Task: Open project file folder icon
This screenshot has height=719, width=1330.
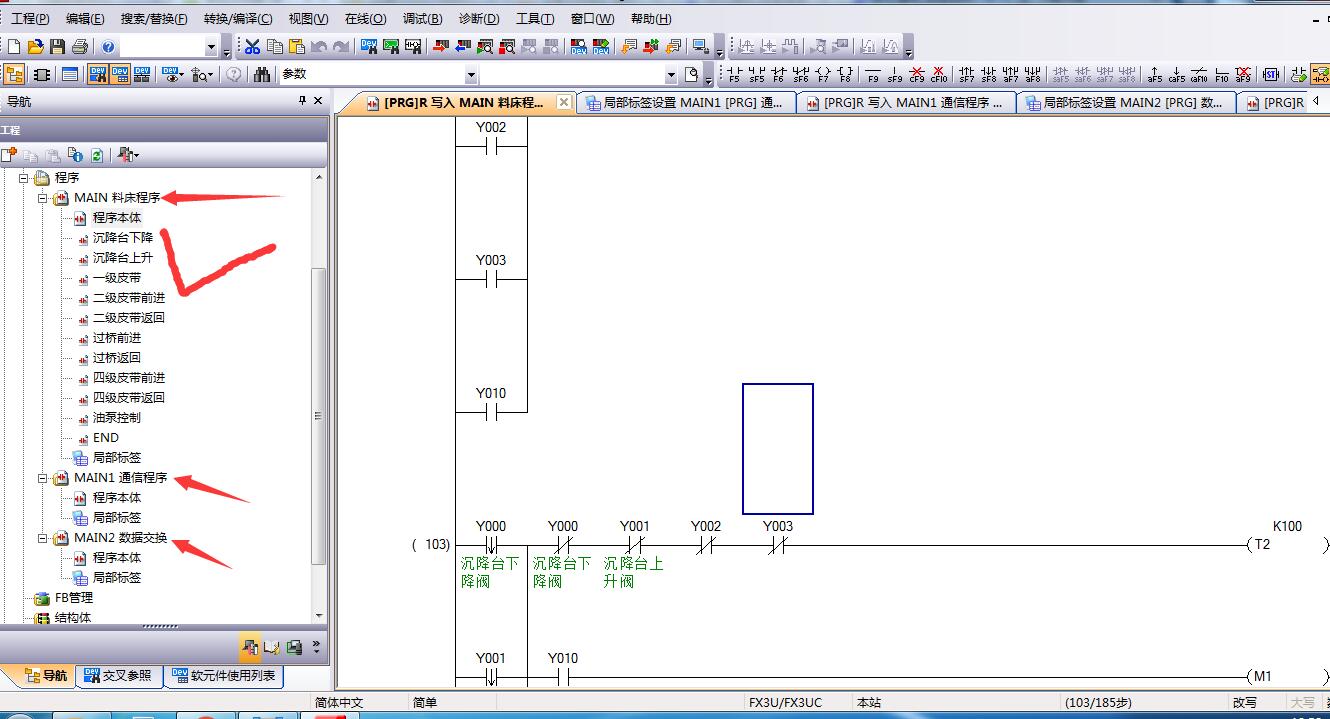Action: [x=36, y=47]
